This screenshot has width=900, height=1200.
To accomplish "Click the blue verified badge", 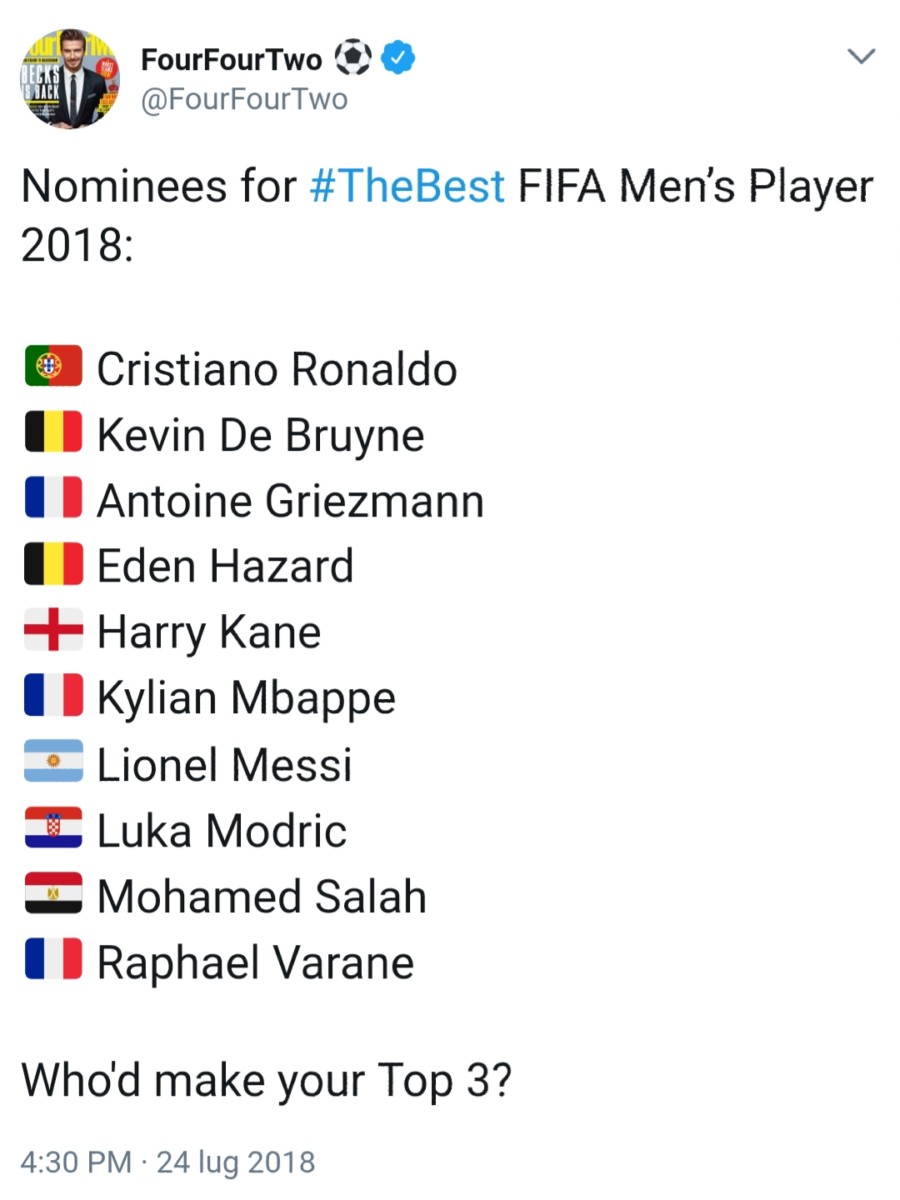I will click(x=400, y=59).
